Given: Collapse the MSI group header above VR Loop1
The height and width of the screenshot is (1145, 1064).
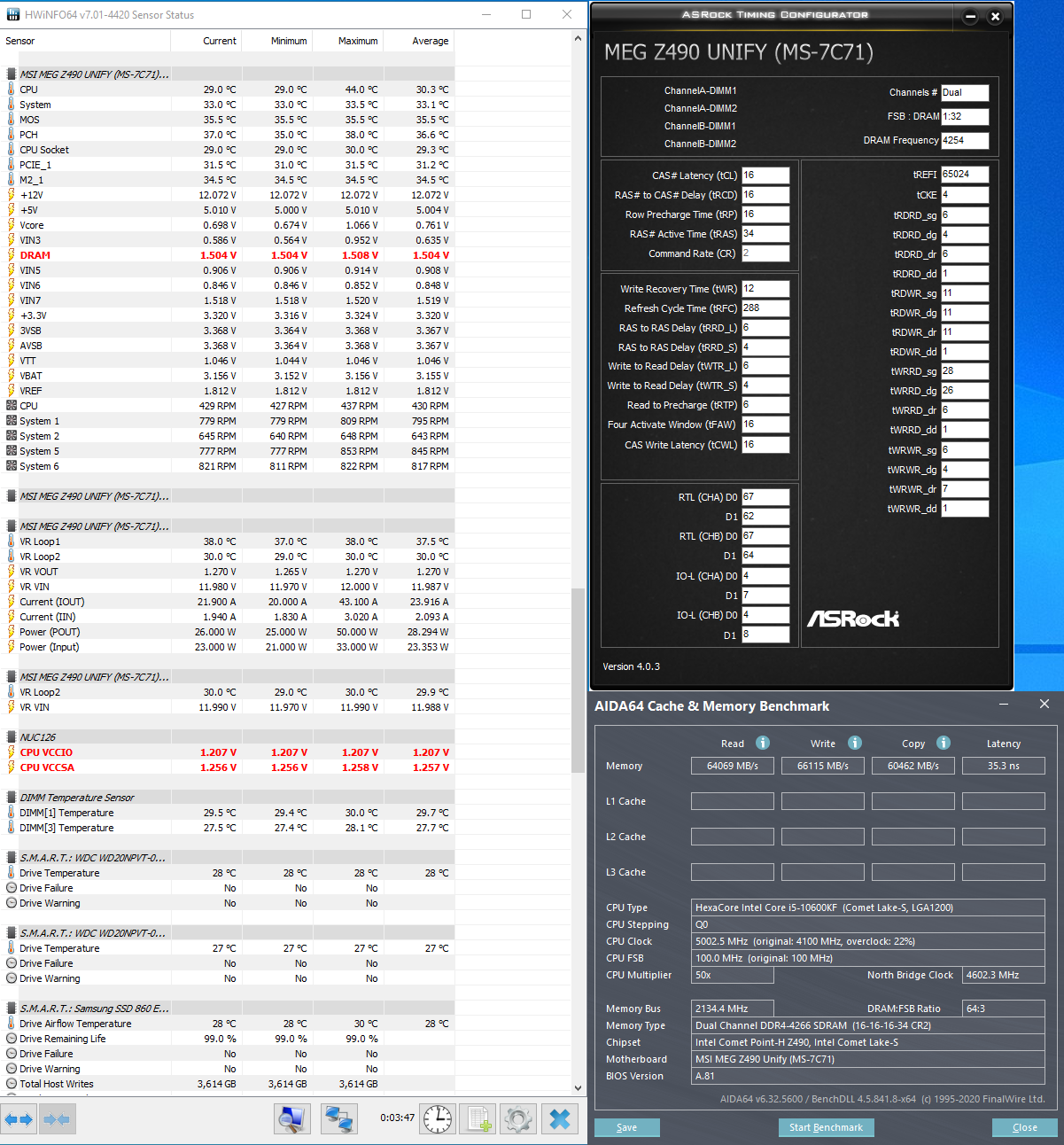Looking at the screenshot, I should click(x=12, y=526).
